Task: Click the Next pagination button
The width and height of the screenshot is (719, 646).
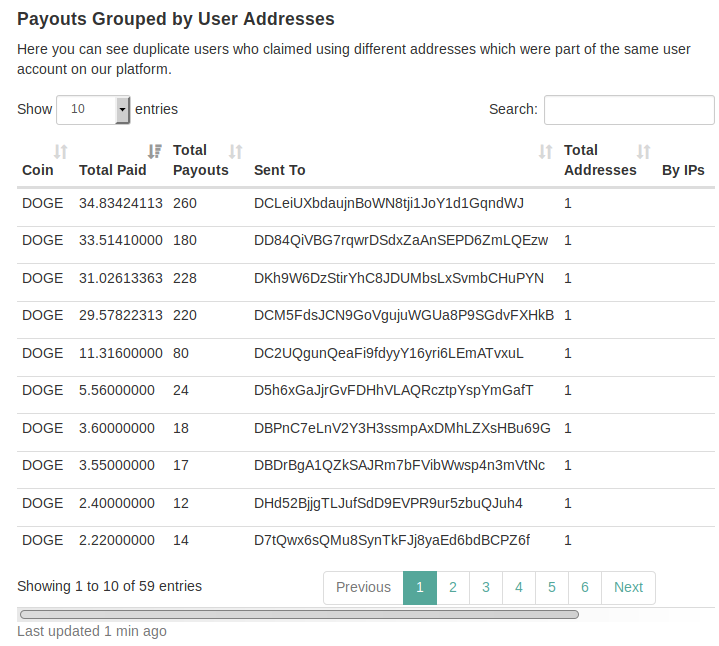Action: tap(628, 587)
